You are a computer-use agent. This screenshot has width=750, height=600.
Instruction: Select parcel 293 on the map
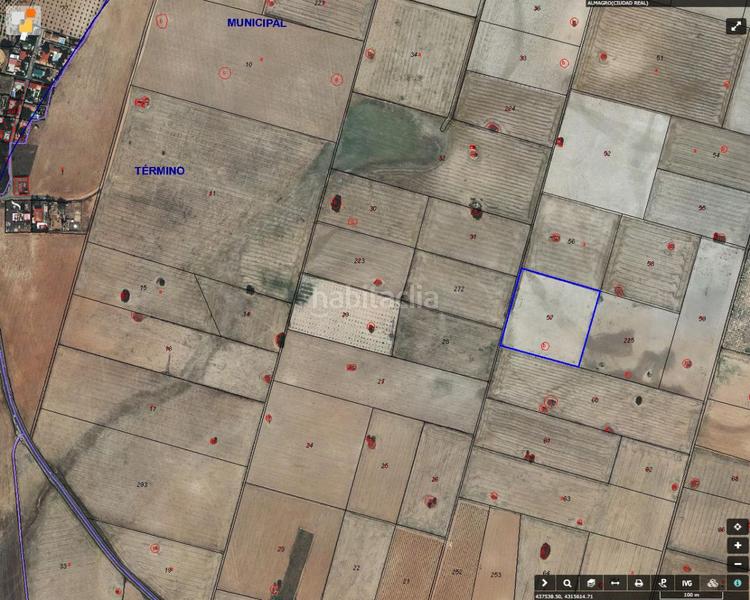coord(142,484)
